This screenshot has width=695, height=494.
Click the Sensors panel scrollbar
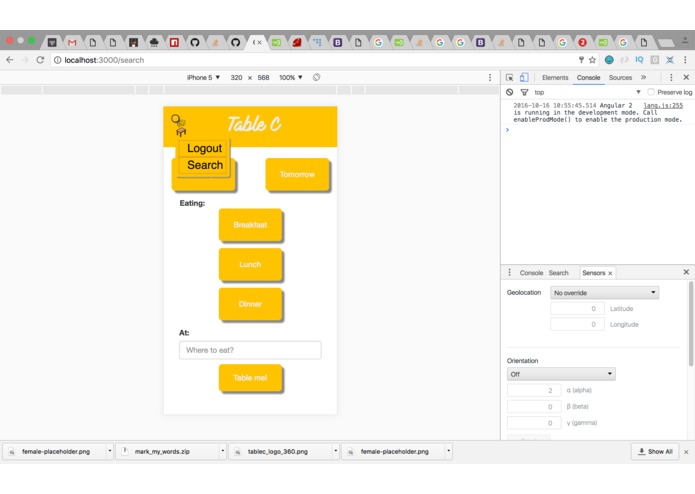point(691,324)
